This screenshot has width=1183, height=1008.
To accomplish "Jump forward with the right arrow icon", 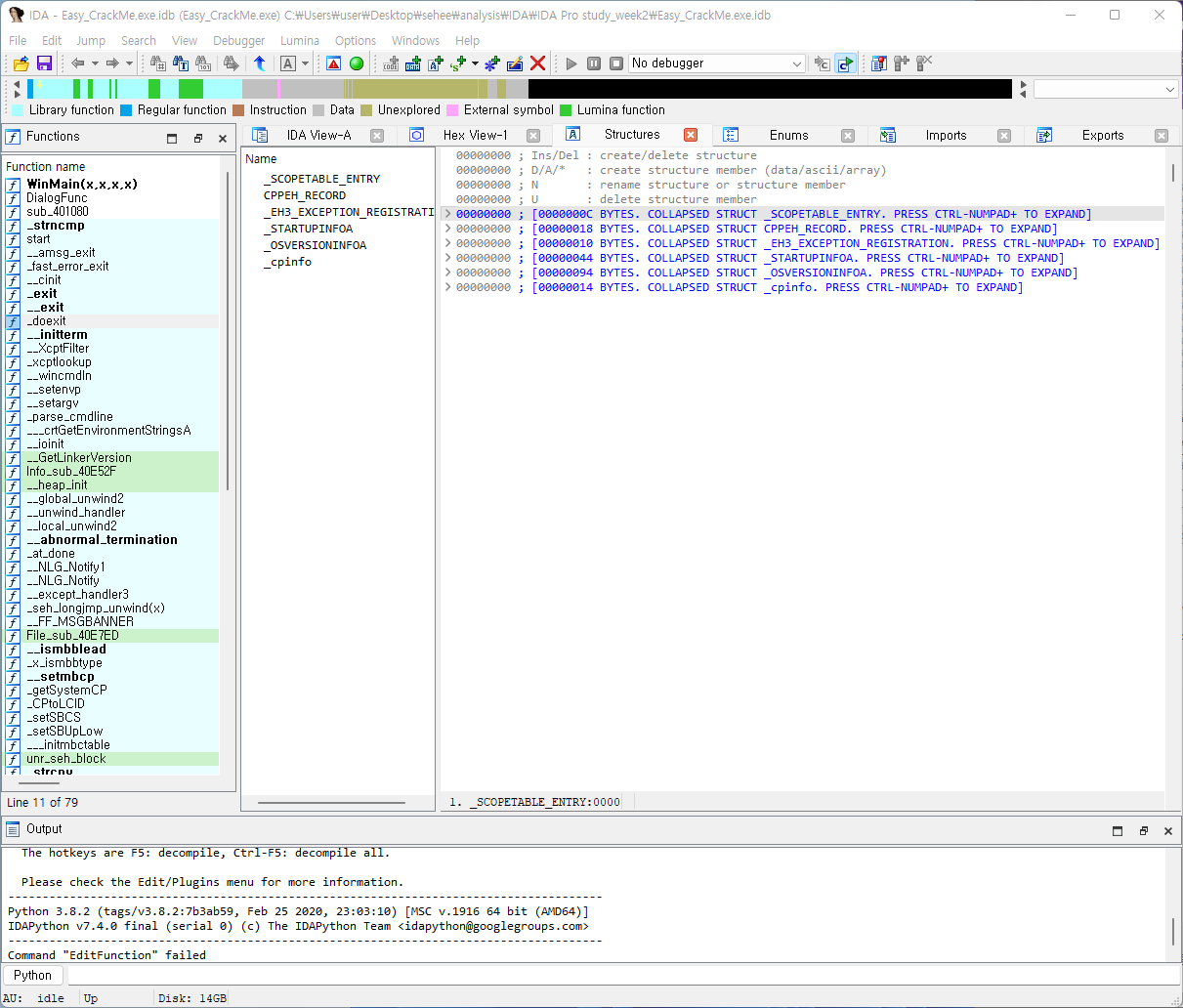I will (x=112, y=63).
